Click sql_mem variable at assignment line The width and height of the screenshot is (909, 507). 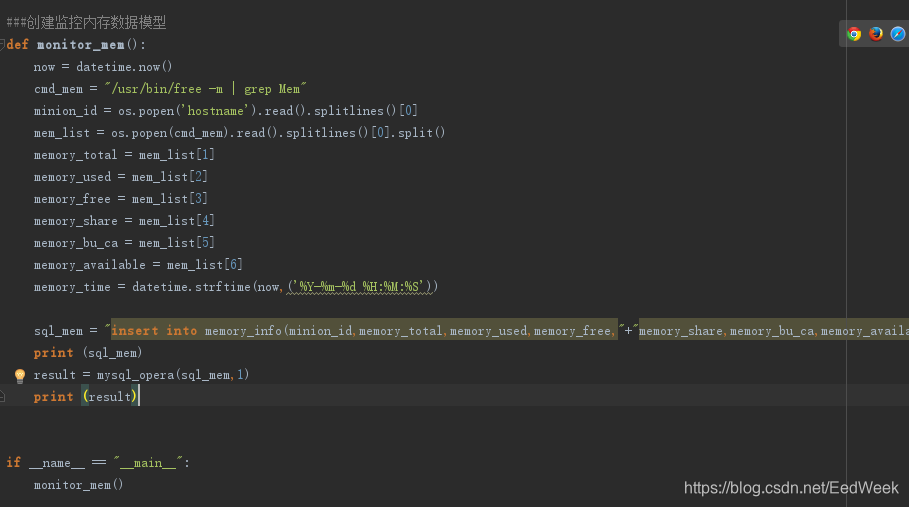pyautogui.click(x=58, y=331)
